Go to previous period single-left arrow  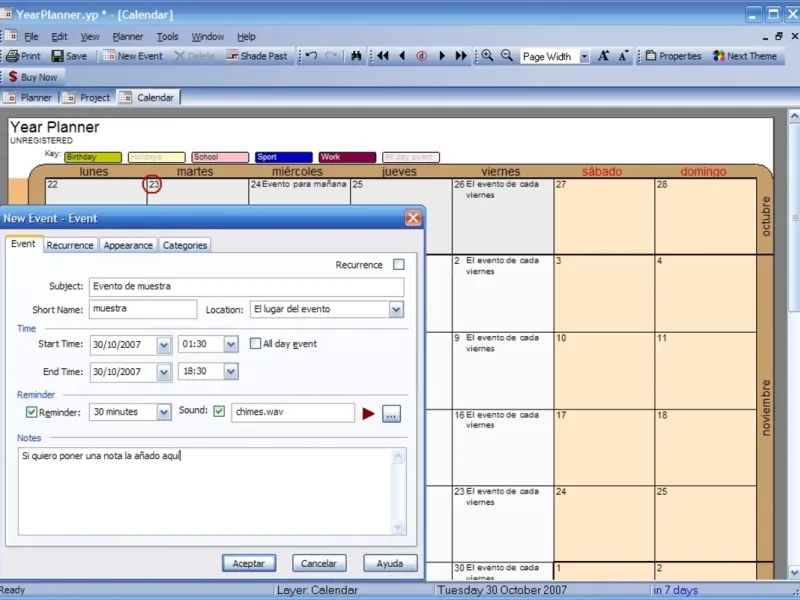[402, 56]
